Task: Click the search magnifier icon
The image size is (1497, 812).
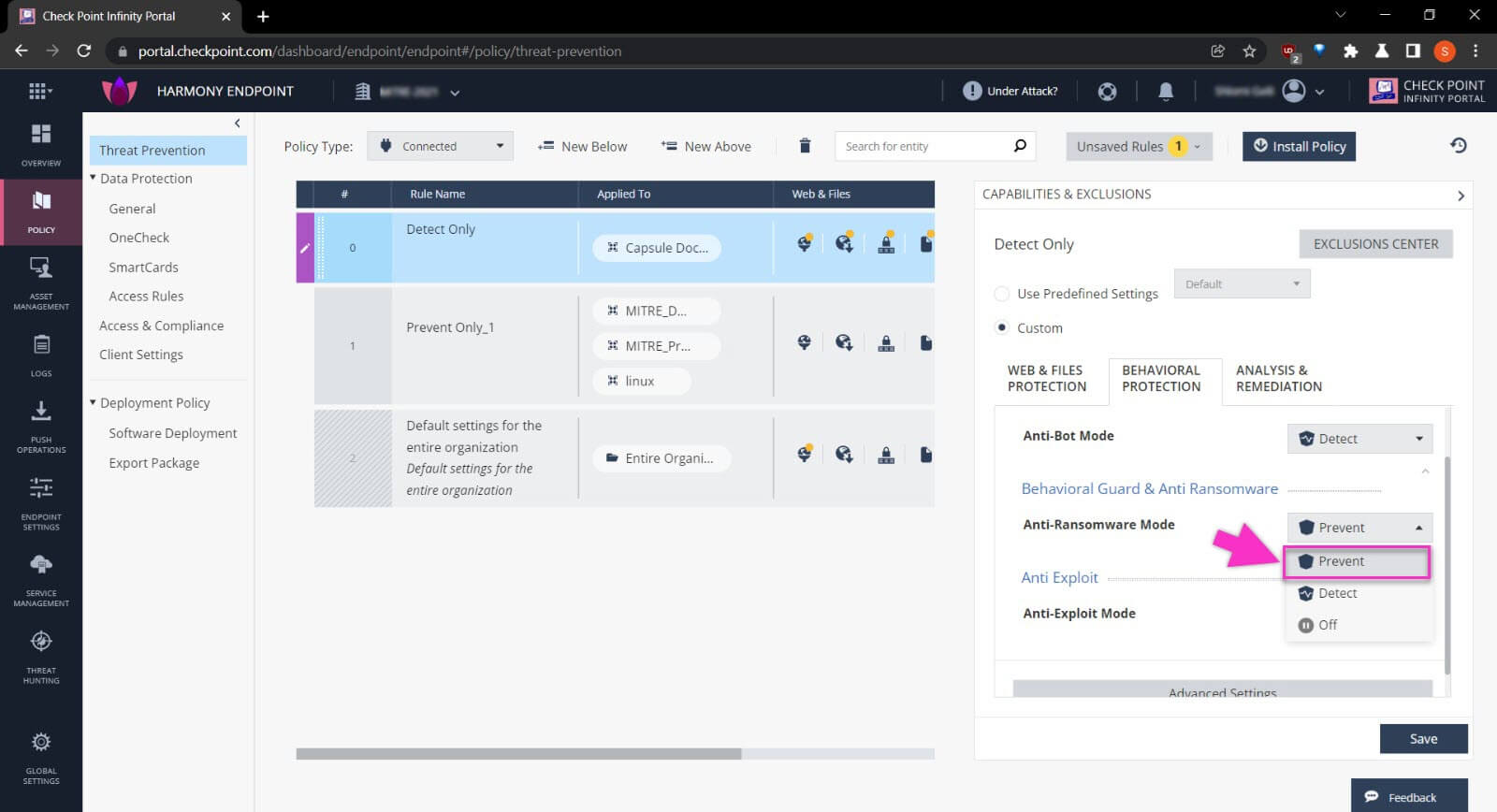Action: [1020, 146]
